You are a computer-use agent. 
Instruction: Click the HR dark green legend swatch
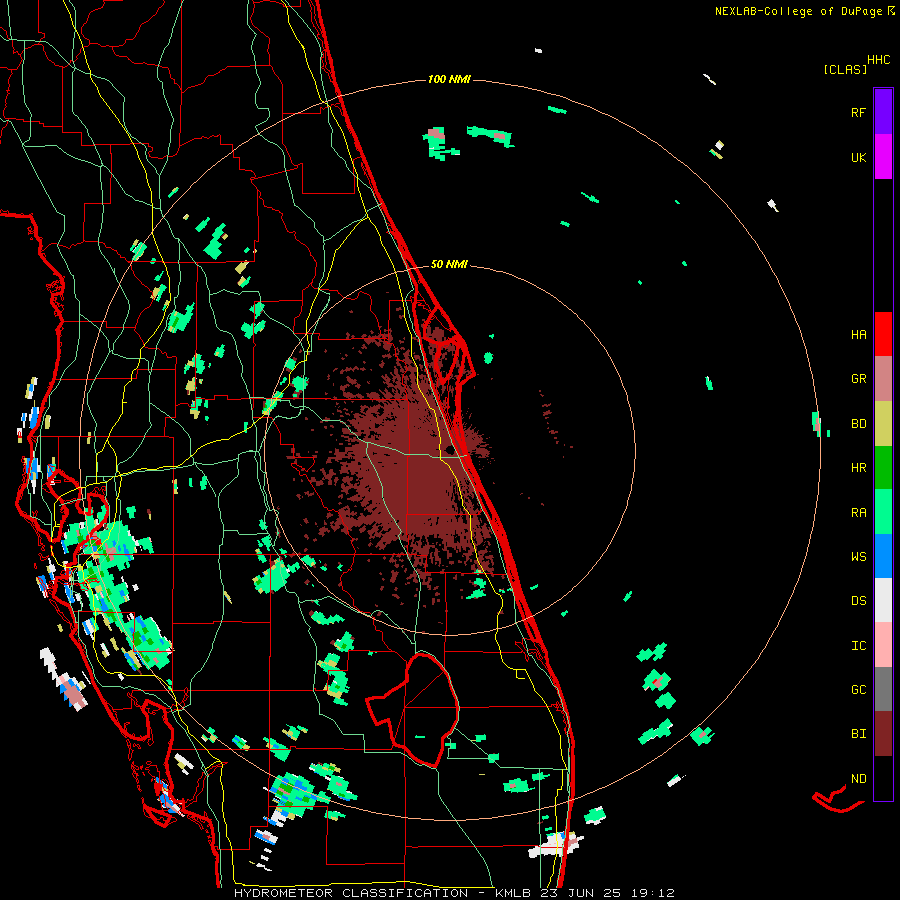pyautogui.click(x=883, y=467)
